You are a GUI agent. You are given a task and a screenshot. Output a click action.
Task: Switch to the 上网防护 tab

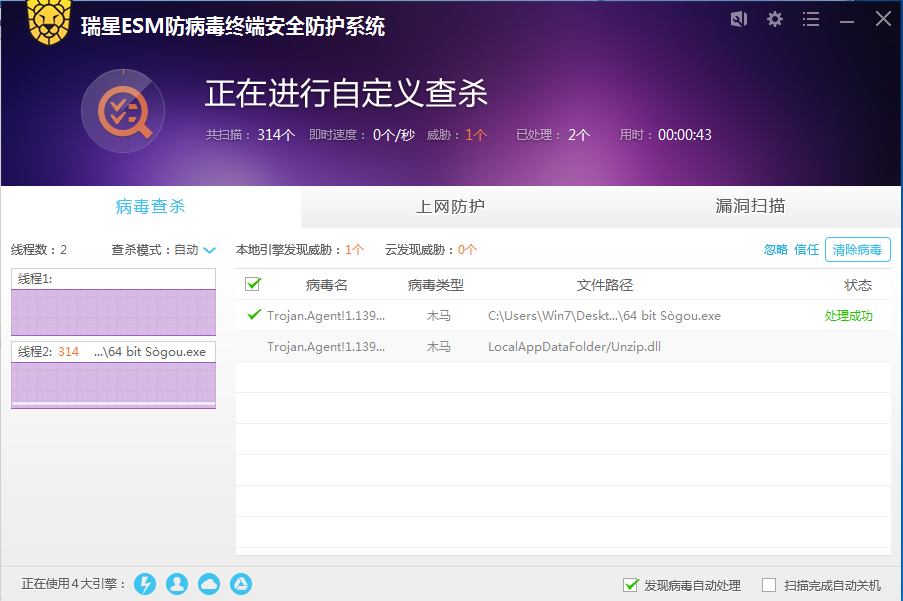pyautogui.click(x=450, y=207)
